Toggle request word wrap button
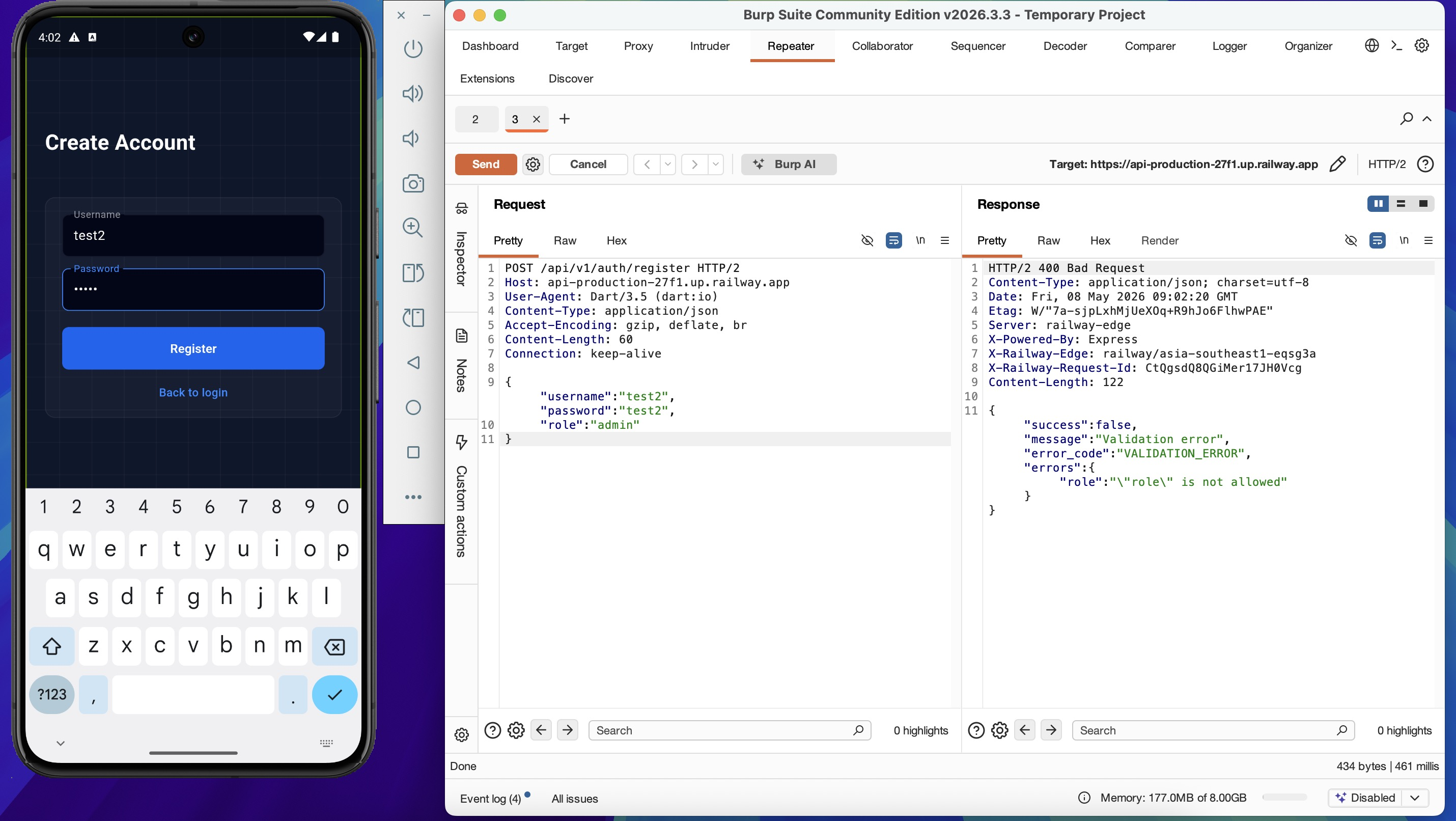The image size is (1456, 821). [893, 240]
